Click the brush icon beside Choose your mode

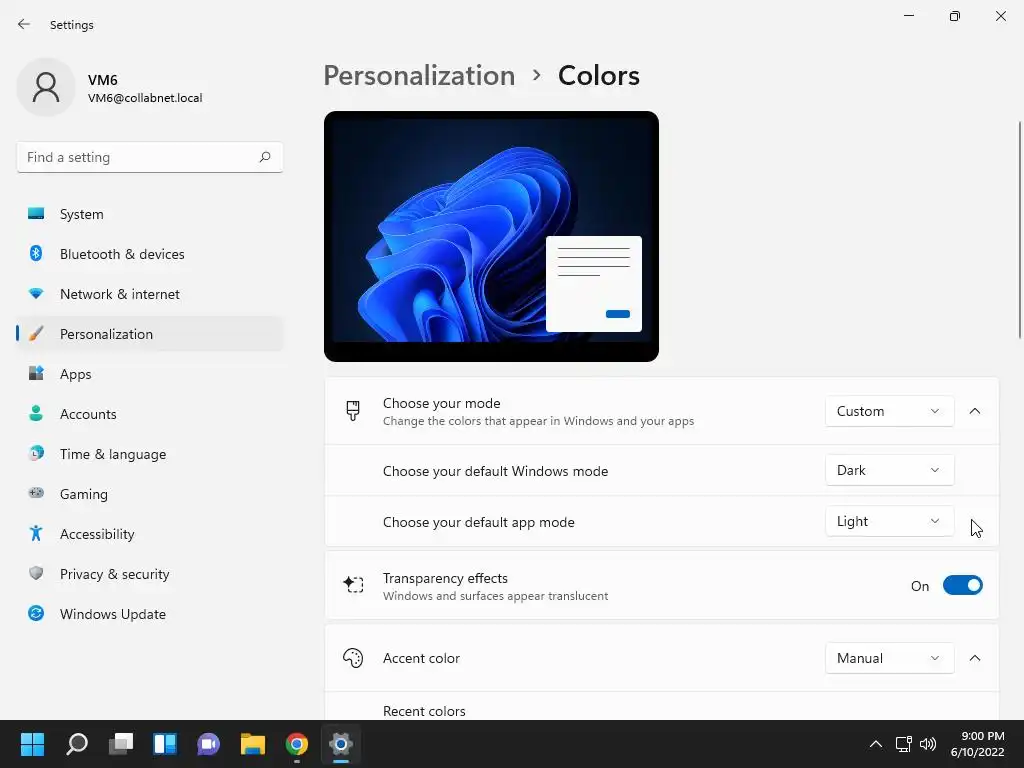click(x=353, y=411)
